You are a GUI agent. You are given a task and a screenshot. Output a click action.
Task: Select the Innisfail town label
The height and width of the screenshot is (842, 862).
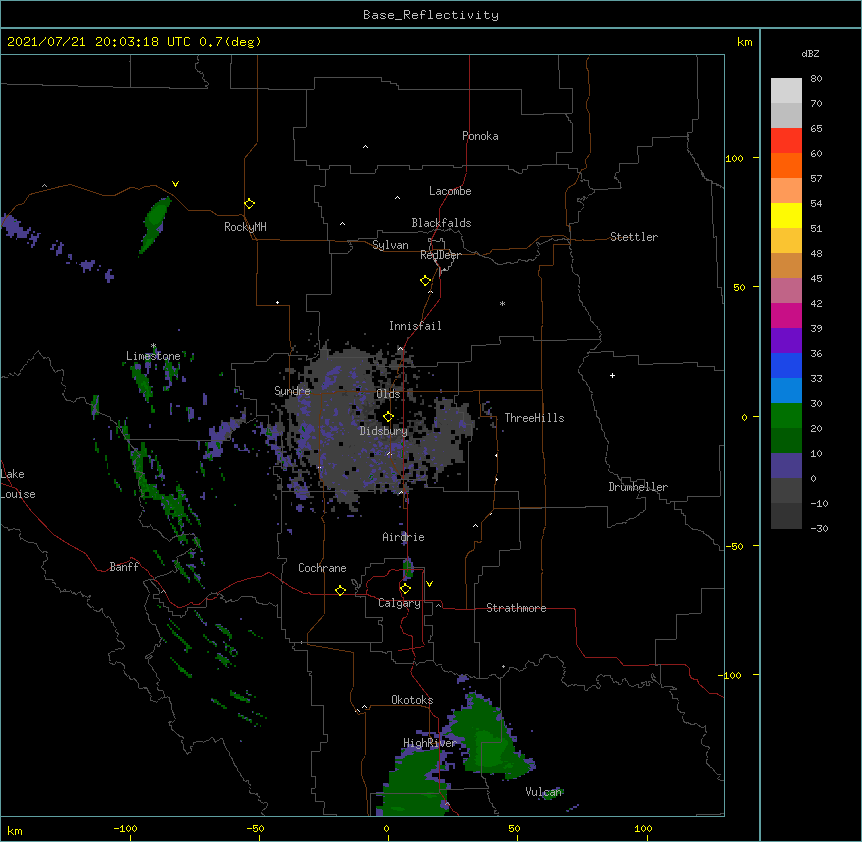click(x=415, y=326)
